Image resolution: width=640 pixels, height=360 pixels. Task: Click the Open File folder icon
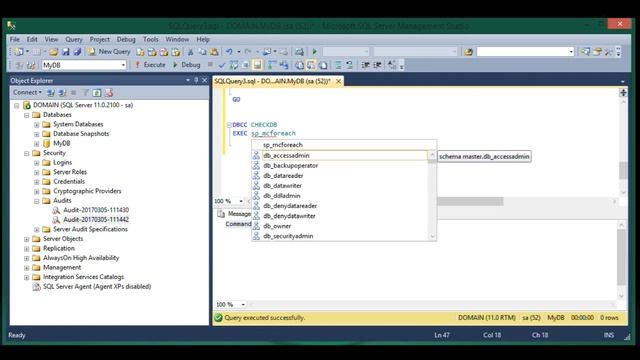coord(53,52)
